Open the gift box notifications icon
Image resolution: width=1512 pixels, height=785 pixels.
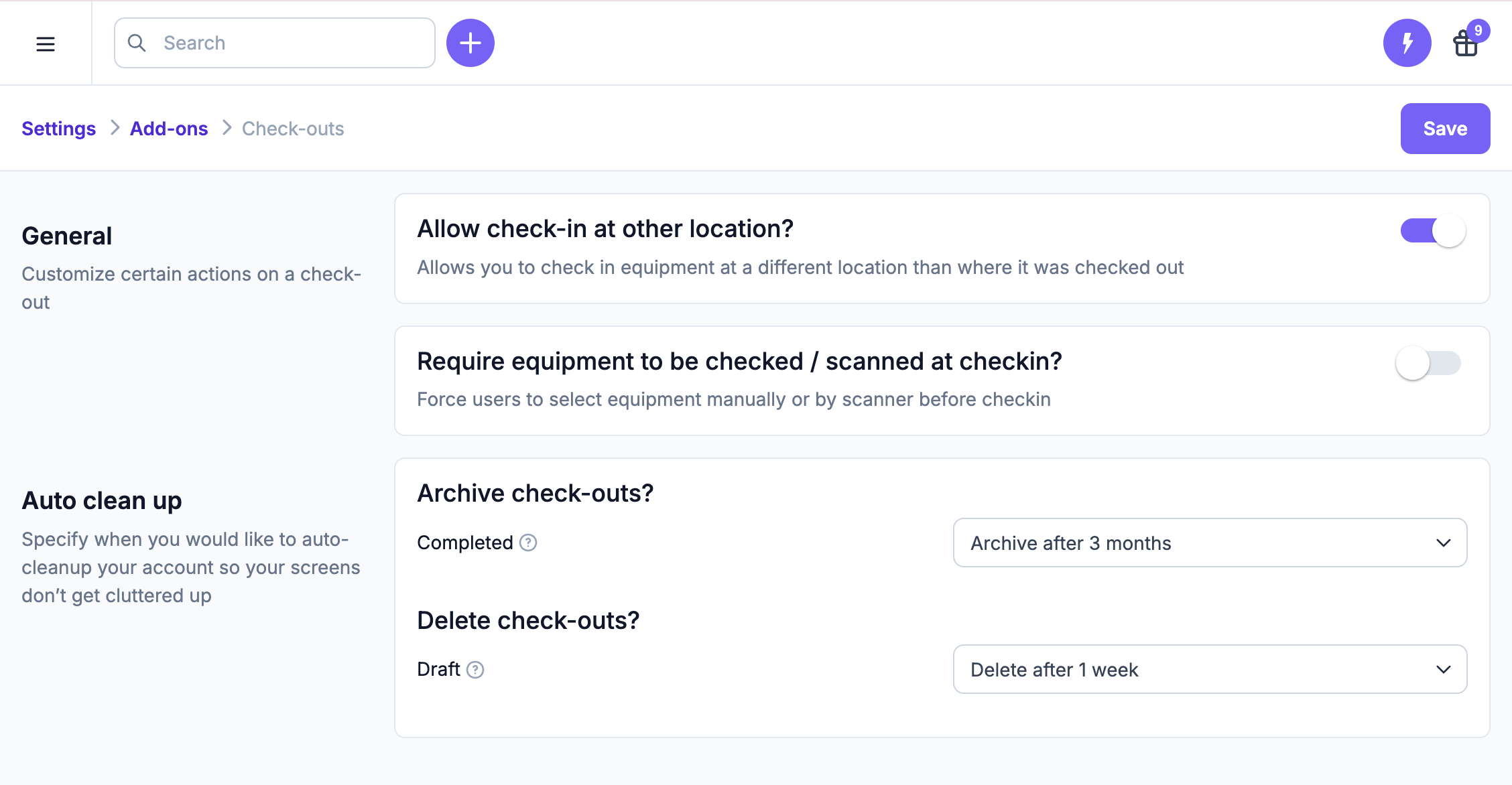[x=1465, y=44]
